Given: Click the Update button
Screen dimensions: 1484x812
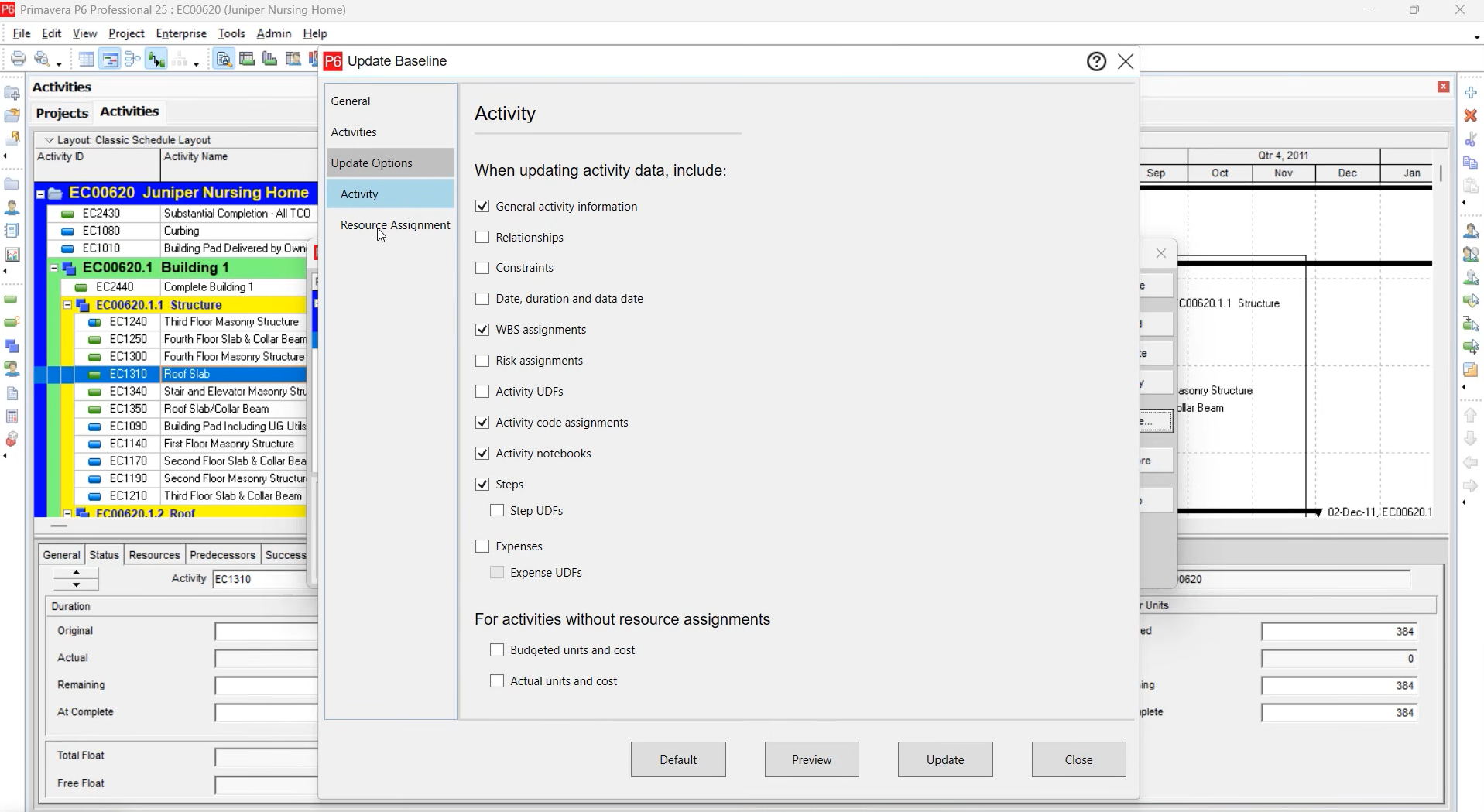Looking at the screenshot, I should pos(945,759).
